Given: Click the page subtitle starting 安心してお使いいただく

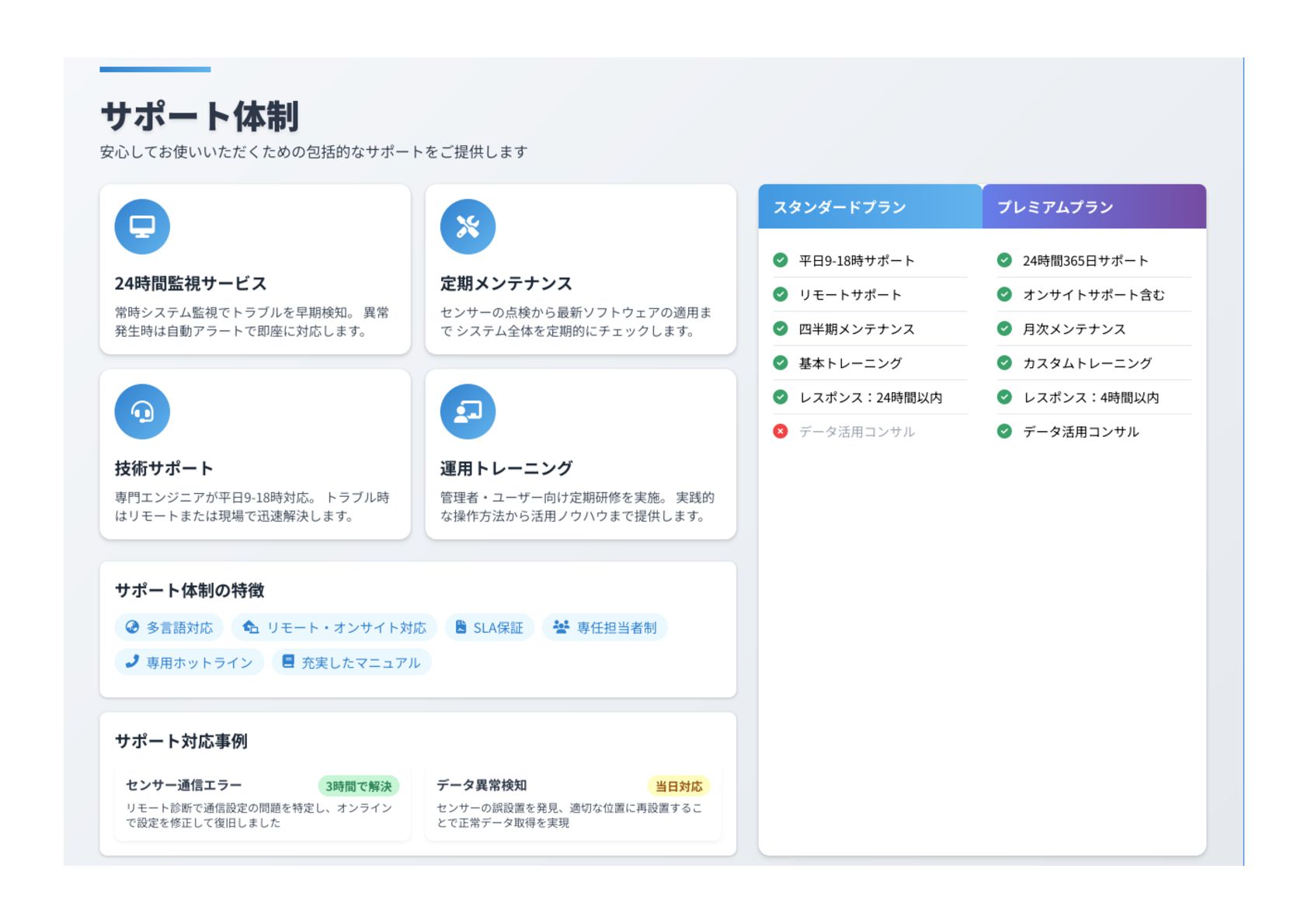Looking at the screenshot, I should (x=314, y=151).
